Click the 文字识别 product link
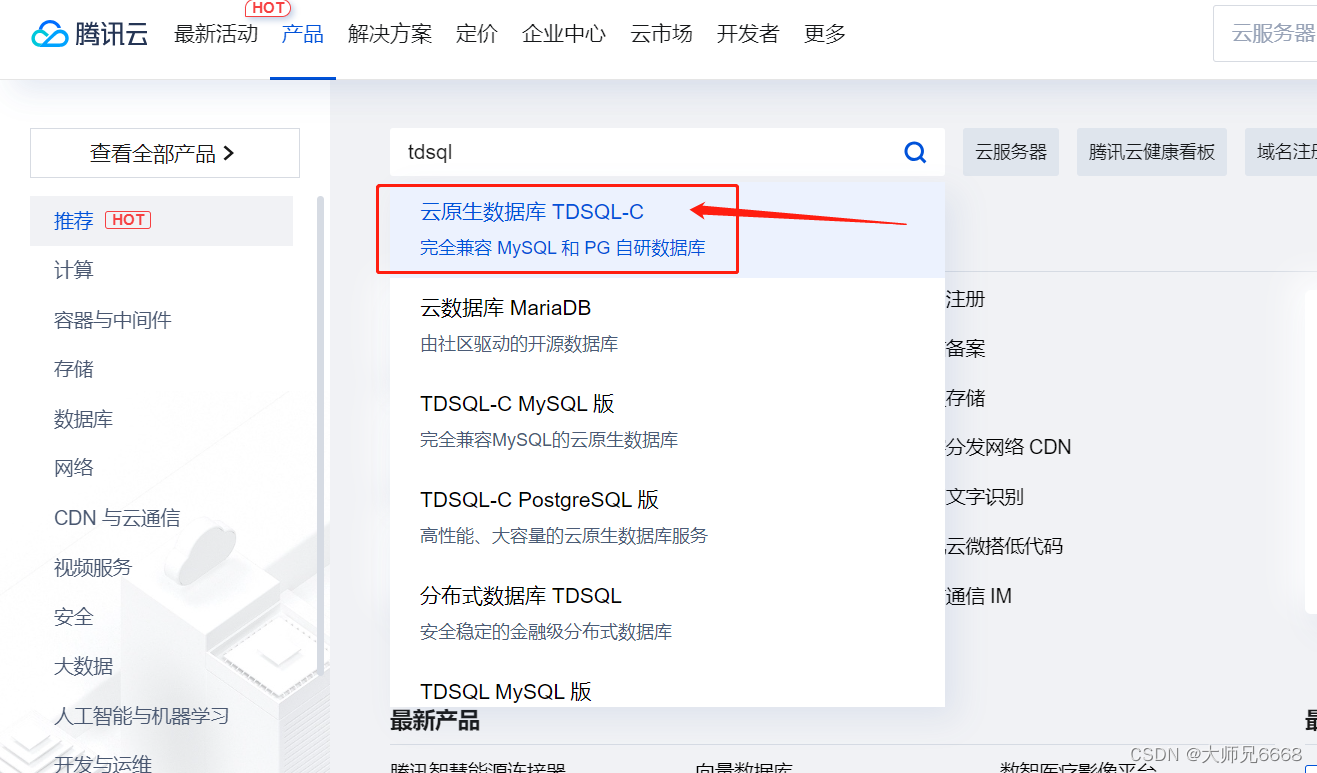 (x=985, y=497)
